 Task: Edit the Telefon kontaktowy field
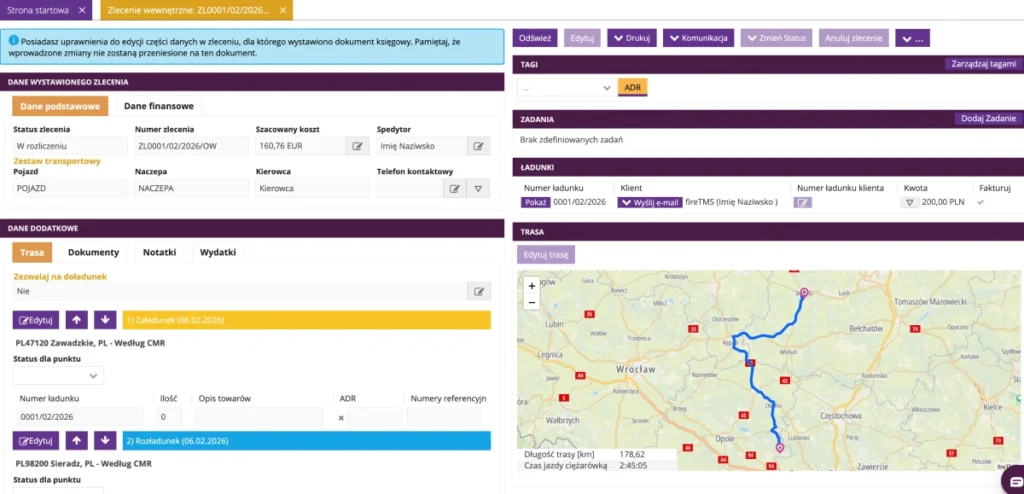tap(455, 189)
